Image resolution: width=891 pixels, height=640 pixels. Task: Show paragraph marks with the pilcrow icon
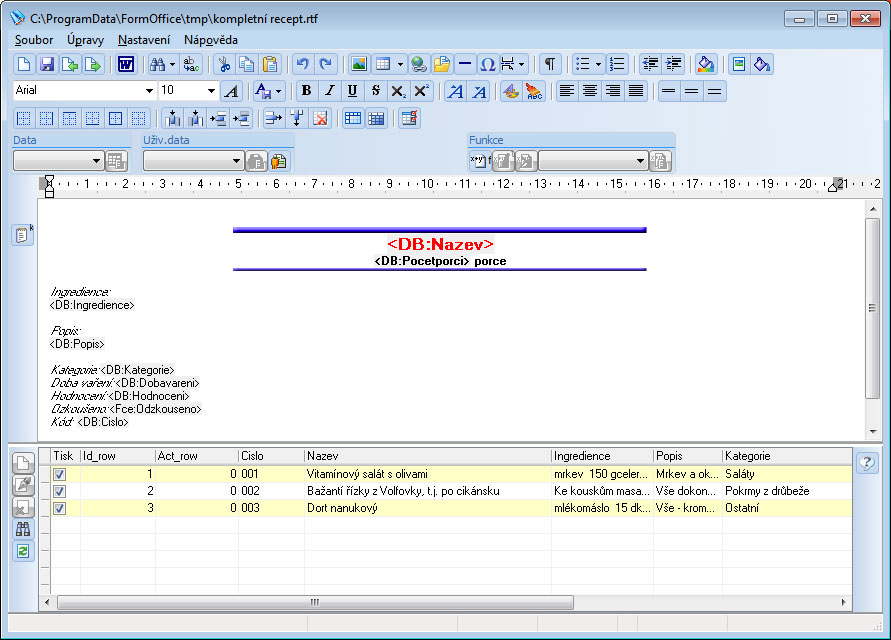point(549,64)
